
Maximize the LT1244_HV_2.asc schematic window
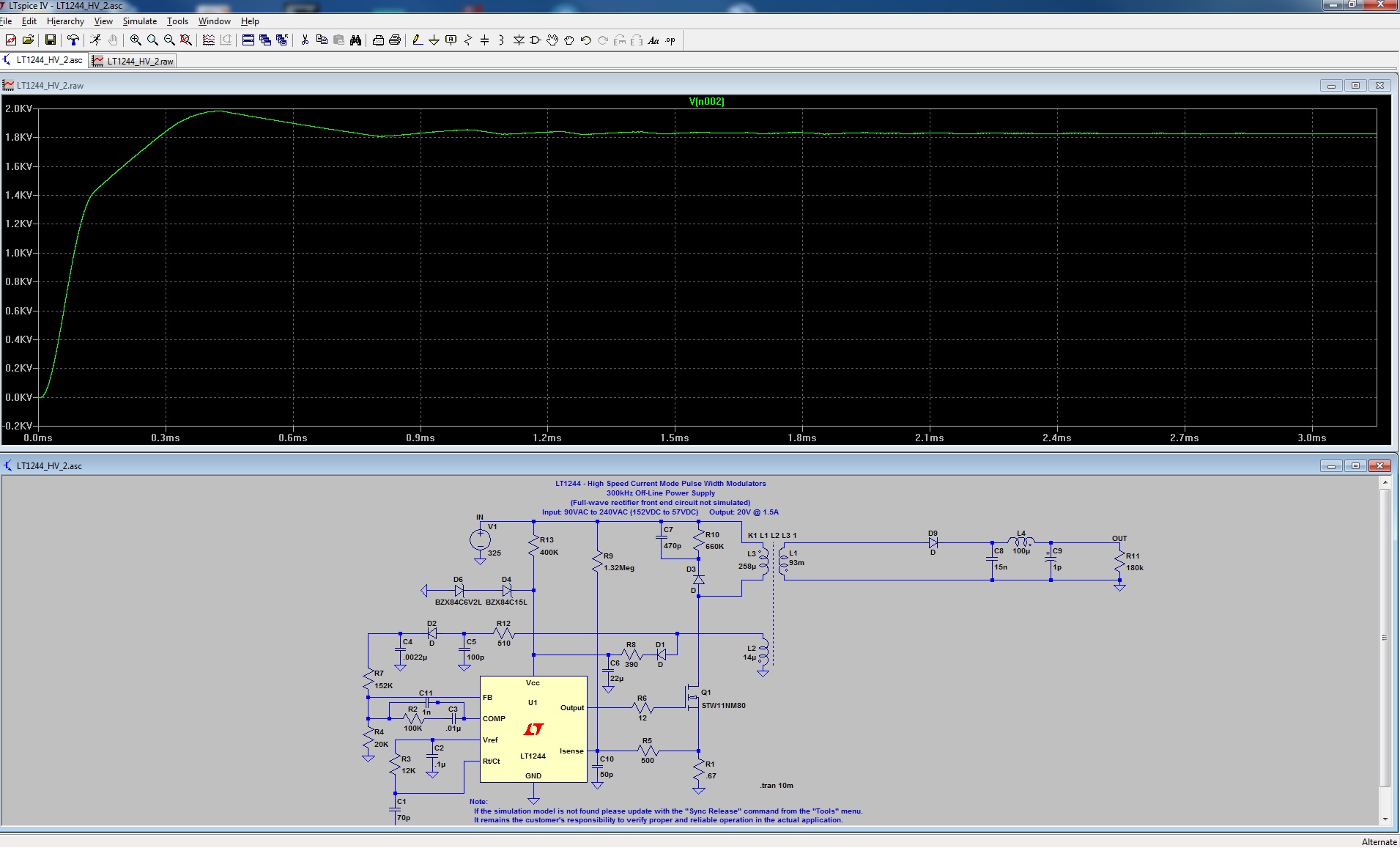[x=1355, y=465]
